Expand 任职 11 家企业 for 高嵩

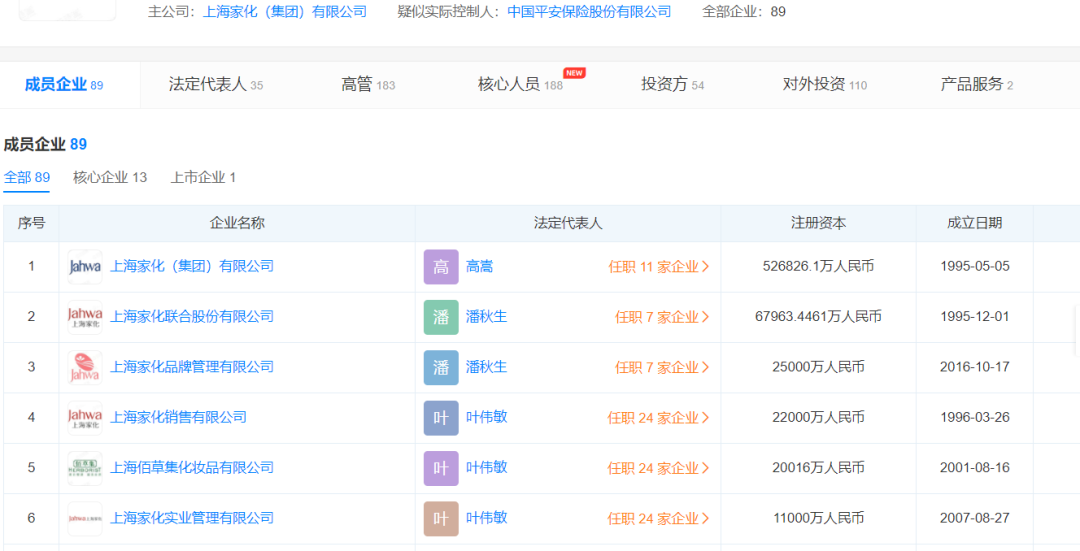pyautogui.click(x=659, y=267)
